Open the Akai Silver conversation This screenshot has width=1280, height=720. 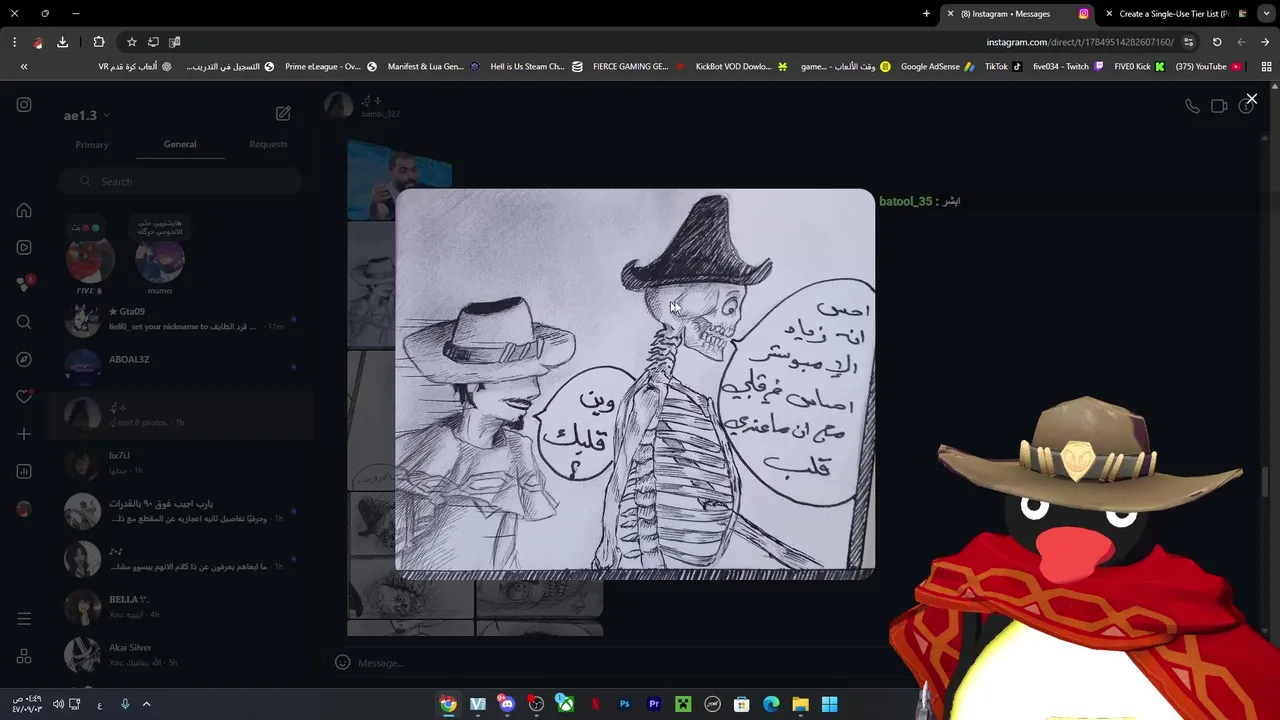[180, 655]
